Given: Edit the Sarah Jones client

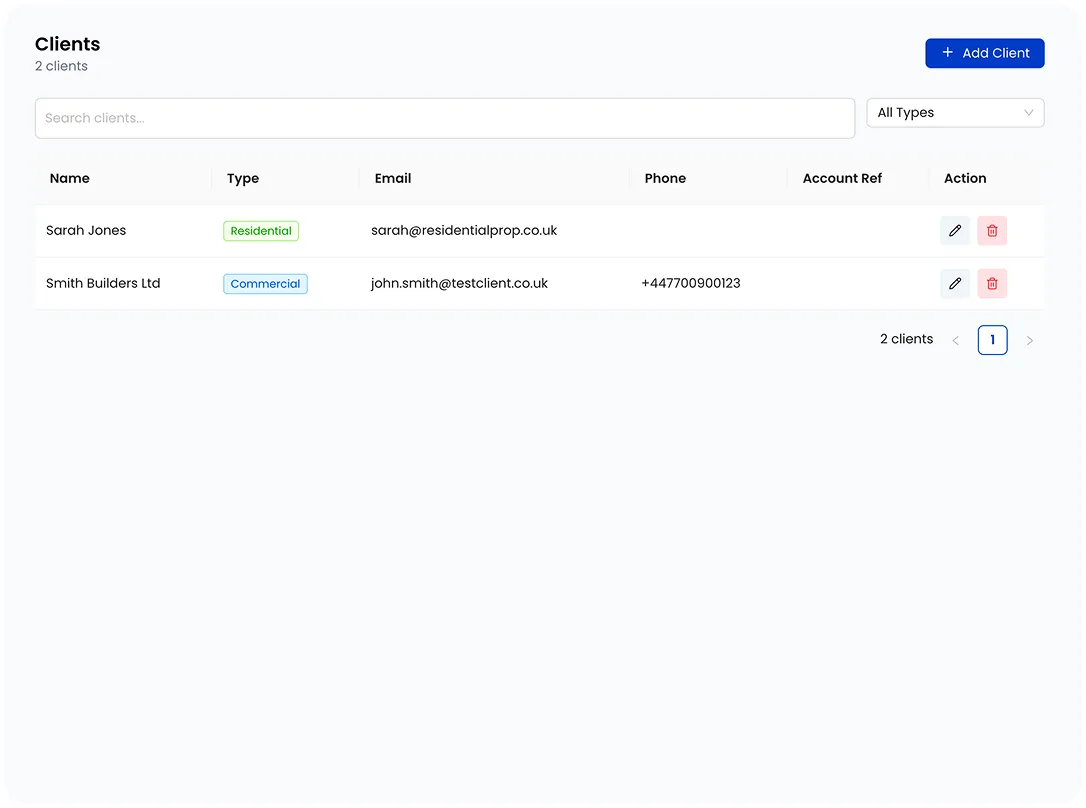Looking at the screenshot, I should (x=954, y=231).
